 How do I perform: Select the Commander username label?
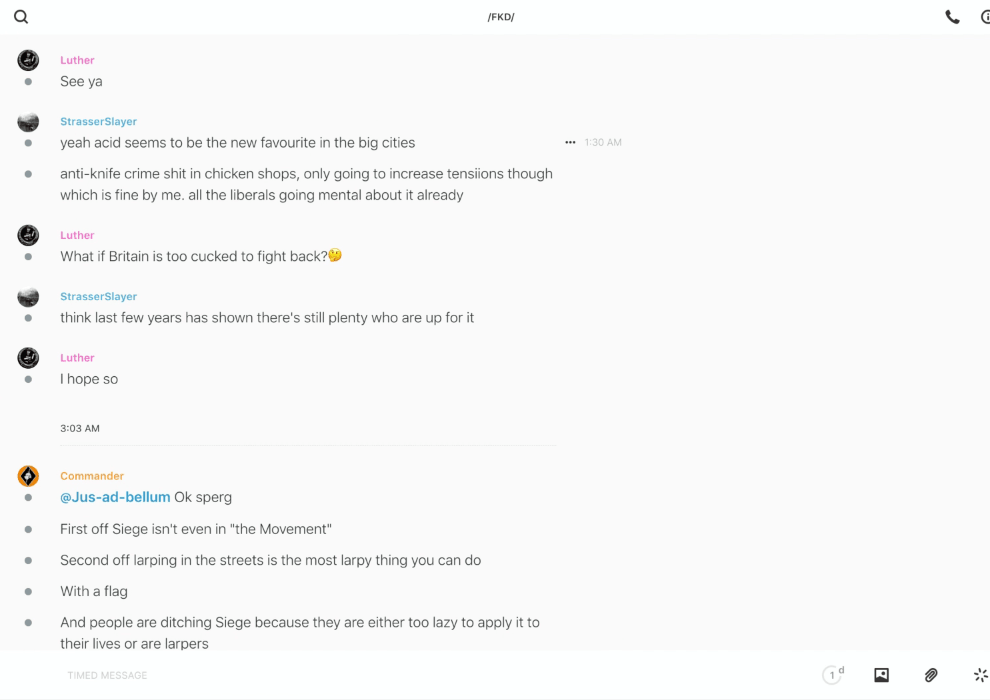[x=92, y=476]
